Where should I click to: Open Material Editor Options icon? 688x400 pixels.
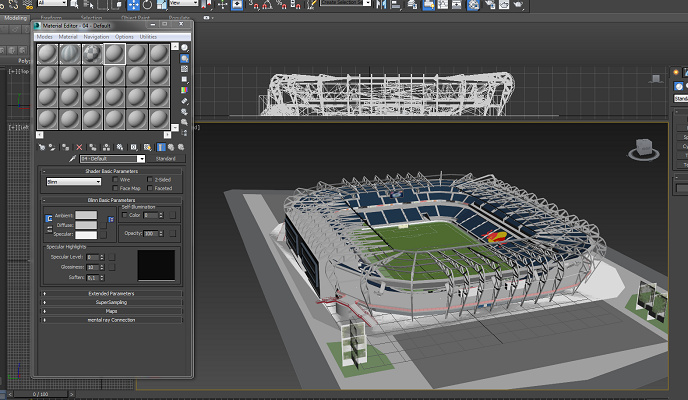pos(185,112)
